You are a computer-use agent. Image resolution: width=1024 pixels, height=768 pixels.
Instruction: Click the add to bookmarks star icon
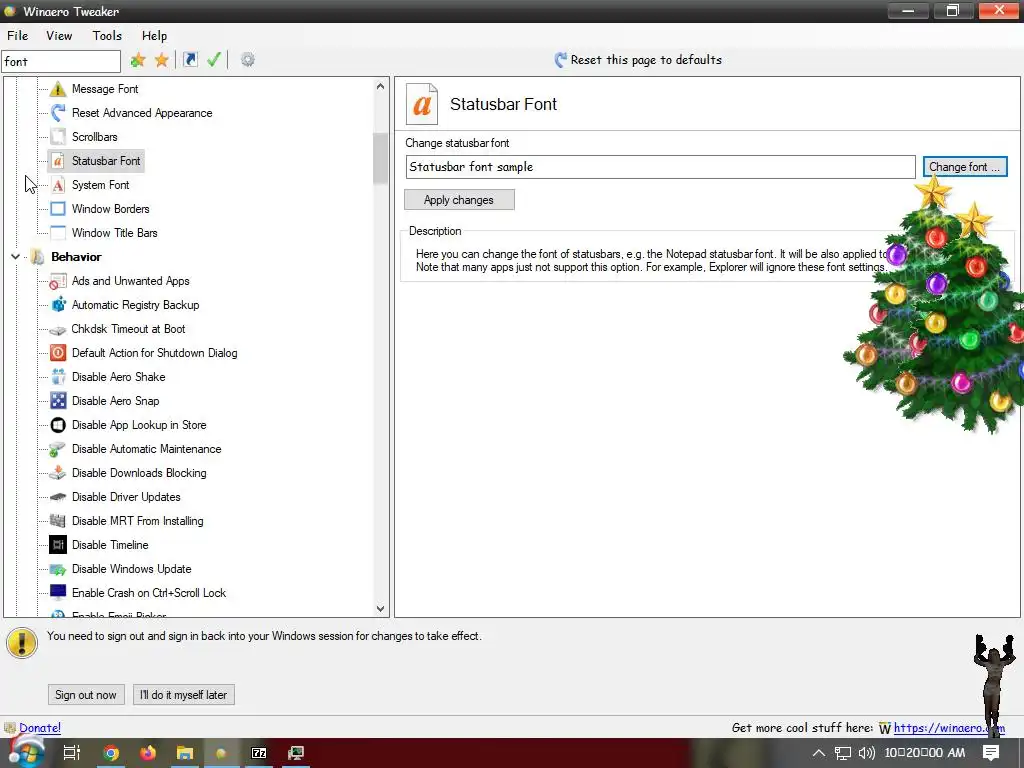[x=138, y=60]
